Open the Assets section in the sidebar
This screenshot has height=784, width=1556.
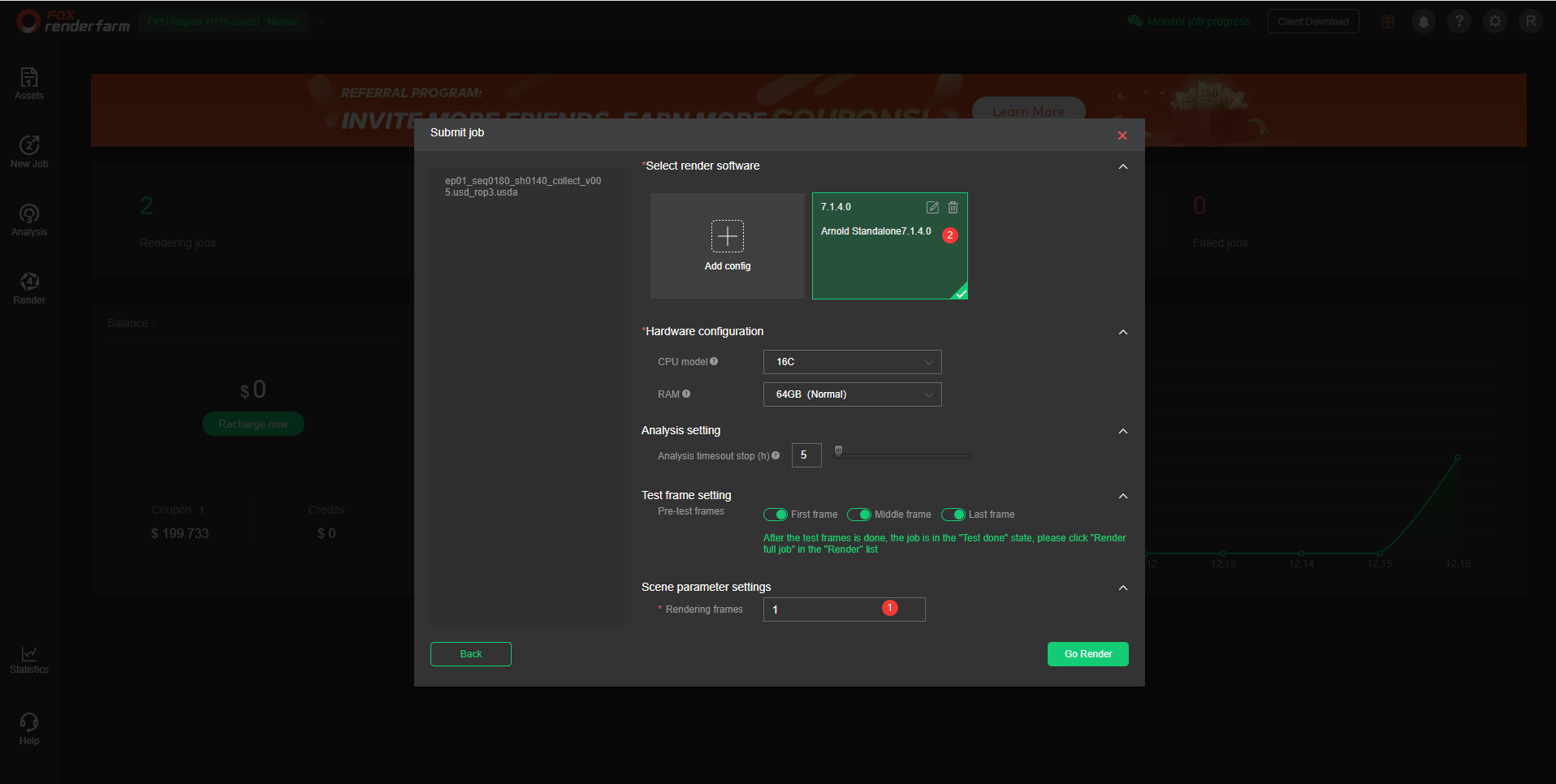pyautogui.click(x=29, y=84)
